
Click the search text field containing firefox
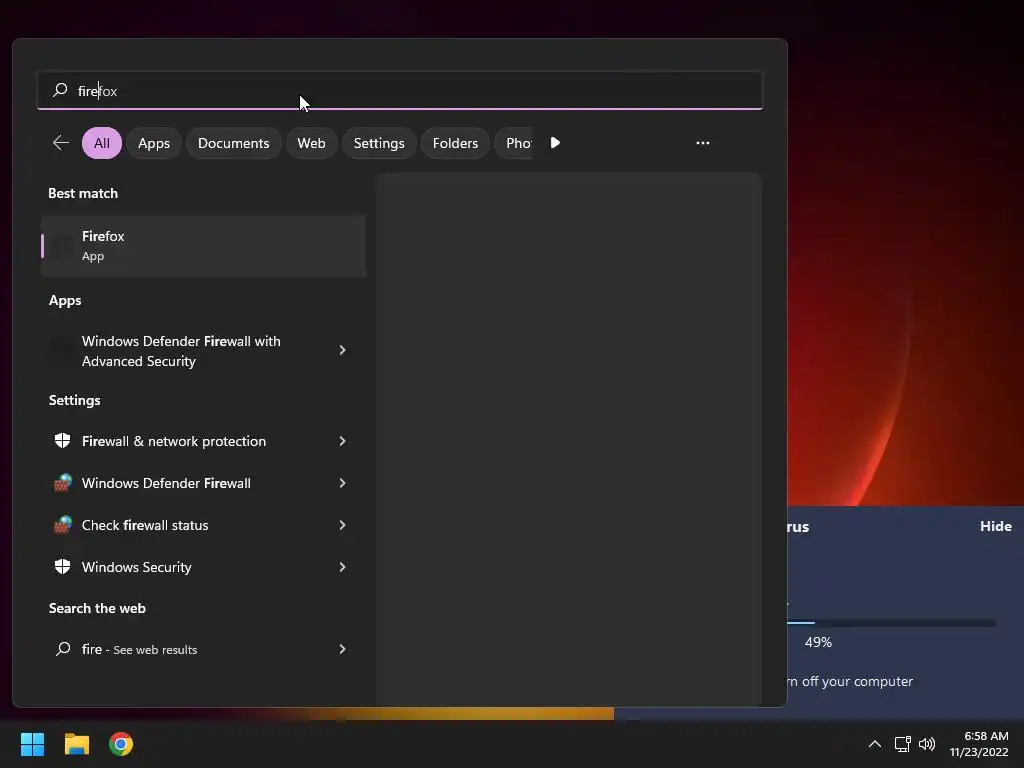pos(400,90)
